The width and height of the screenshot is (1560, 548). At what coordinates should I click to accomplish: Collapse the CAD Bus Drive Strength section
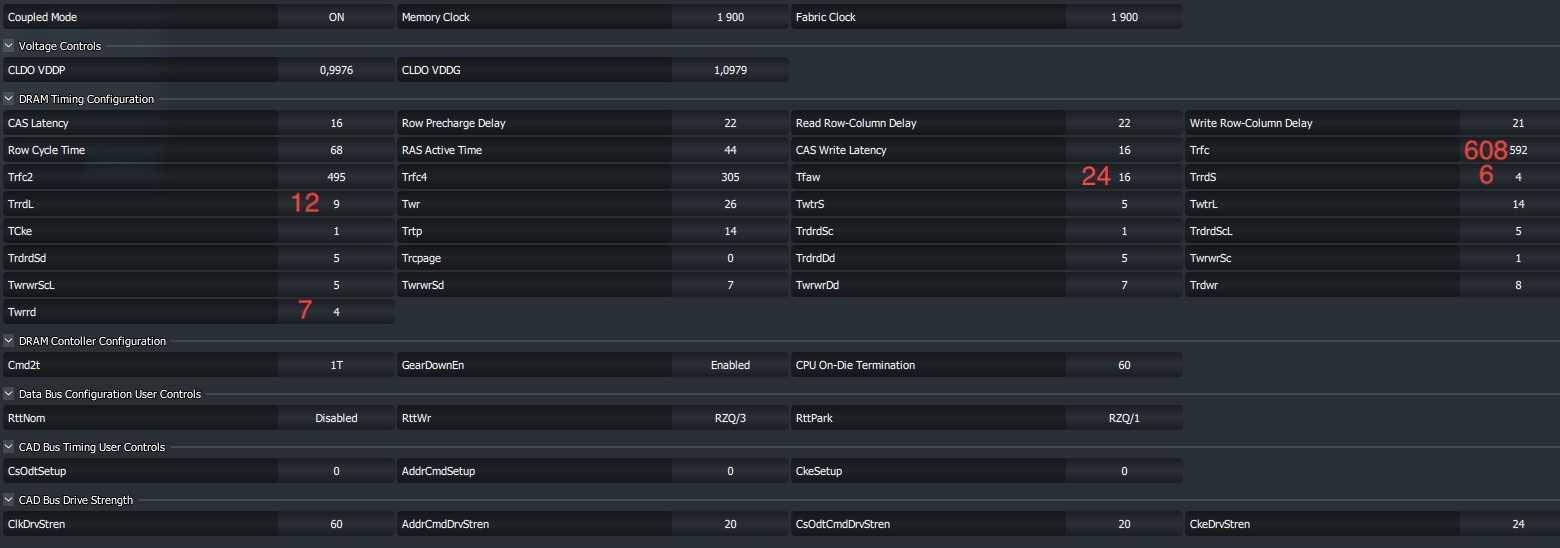9,500
